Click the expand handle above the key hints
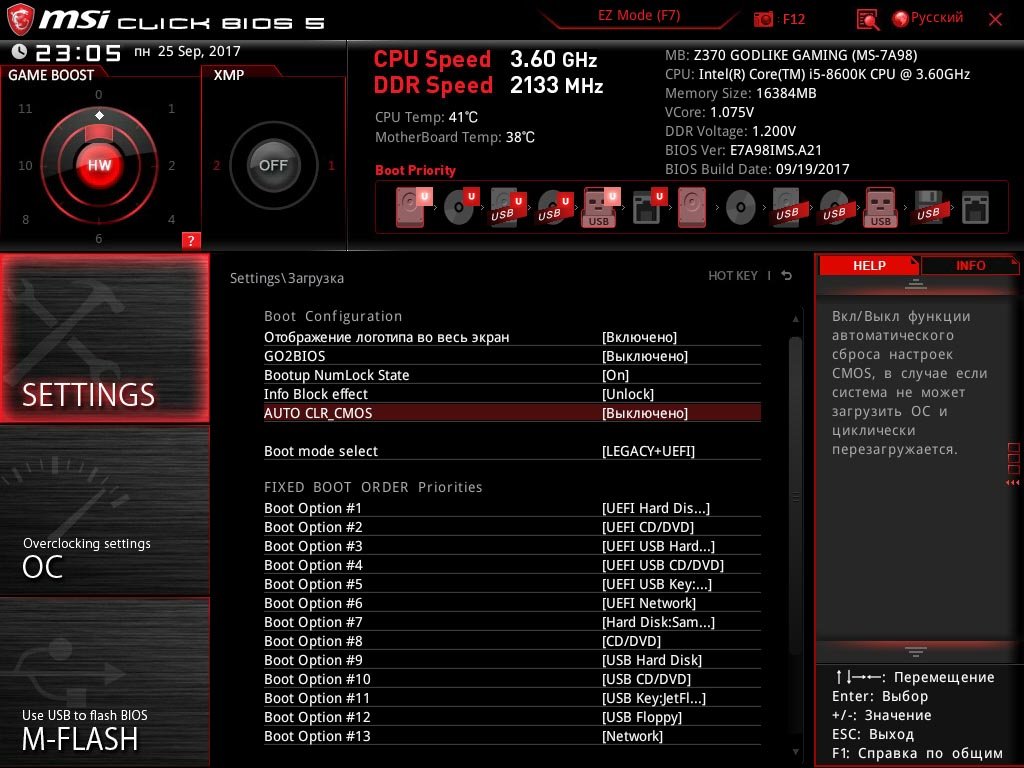1024x768 pixels. click(916, 652)
